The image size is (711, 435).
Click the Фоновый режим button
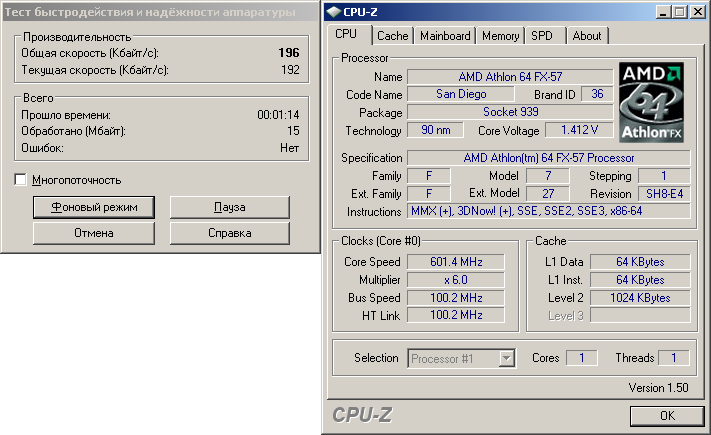94,207
